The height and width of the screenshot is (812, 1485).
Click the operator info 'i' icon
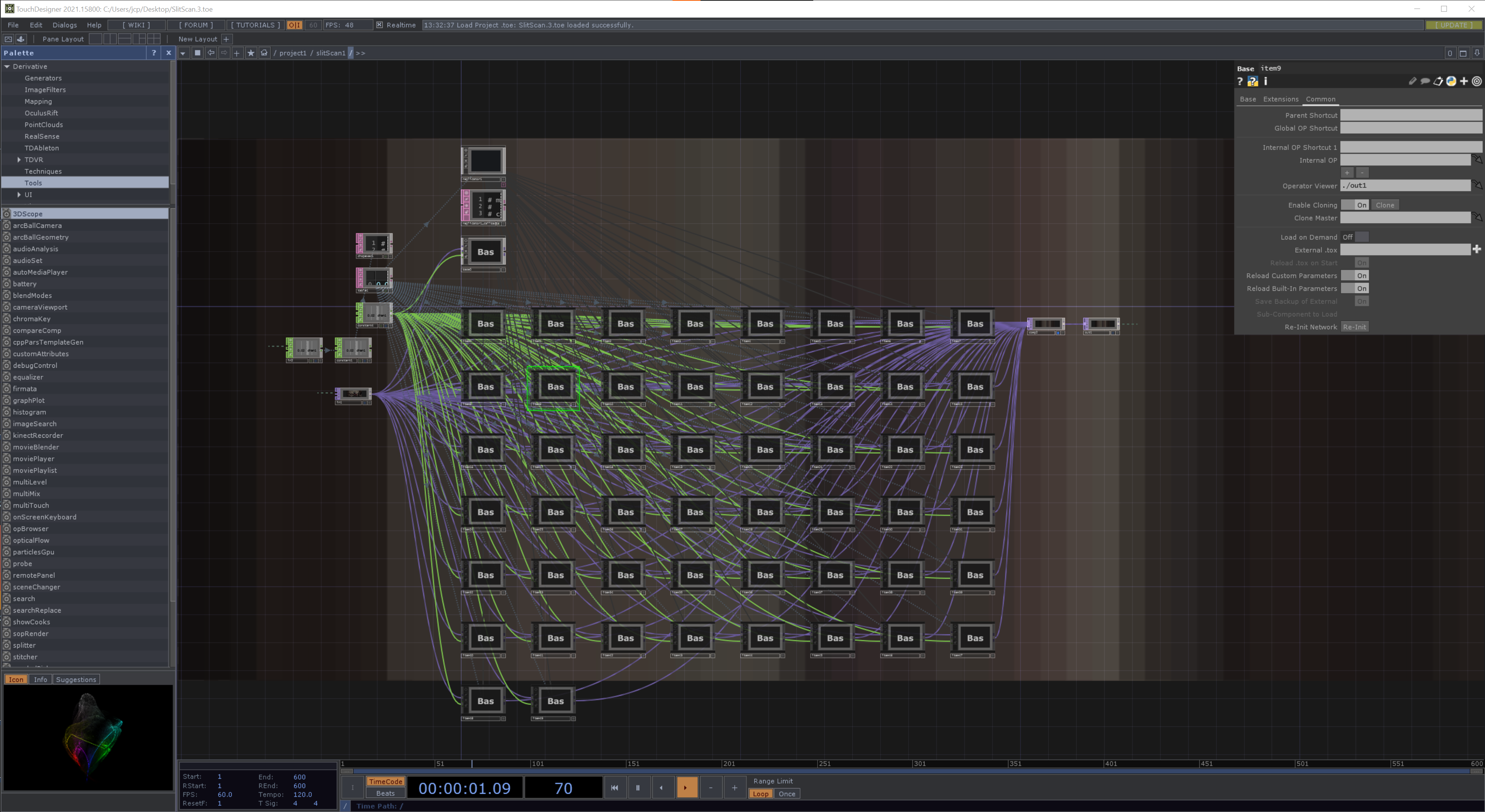pyautogui.click(x=1265, y=81)
